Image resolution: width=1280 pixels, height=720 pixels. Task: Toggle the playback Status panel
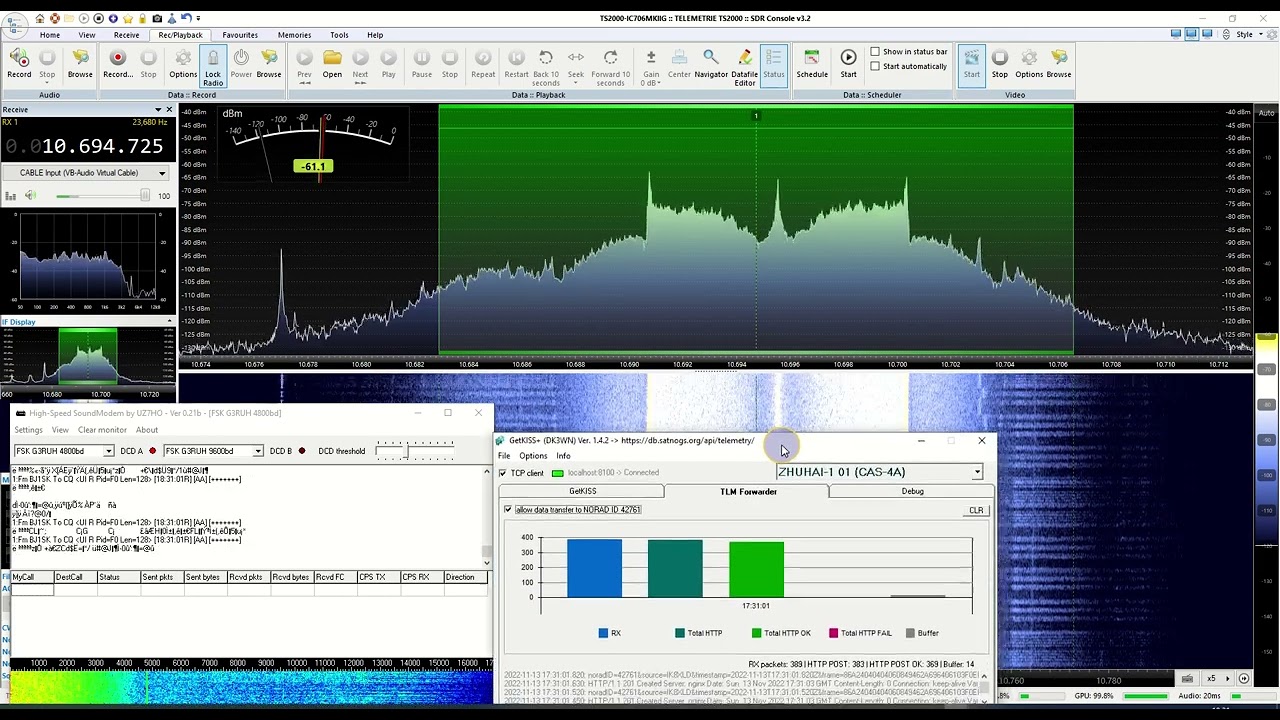click(x=774, y=64)
